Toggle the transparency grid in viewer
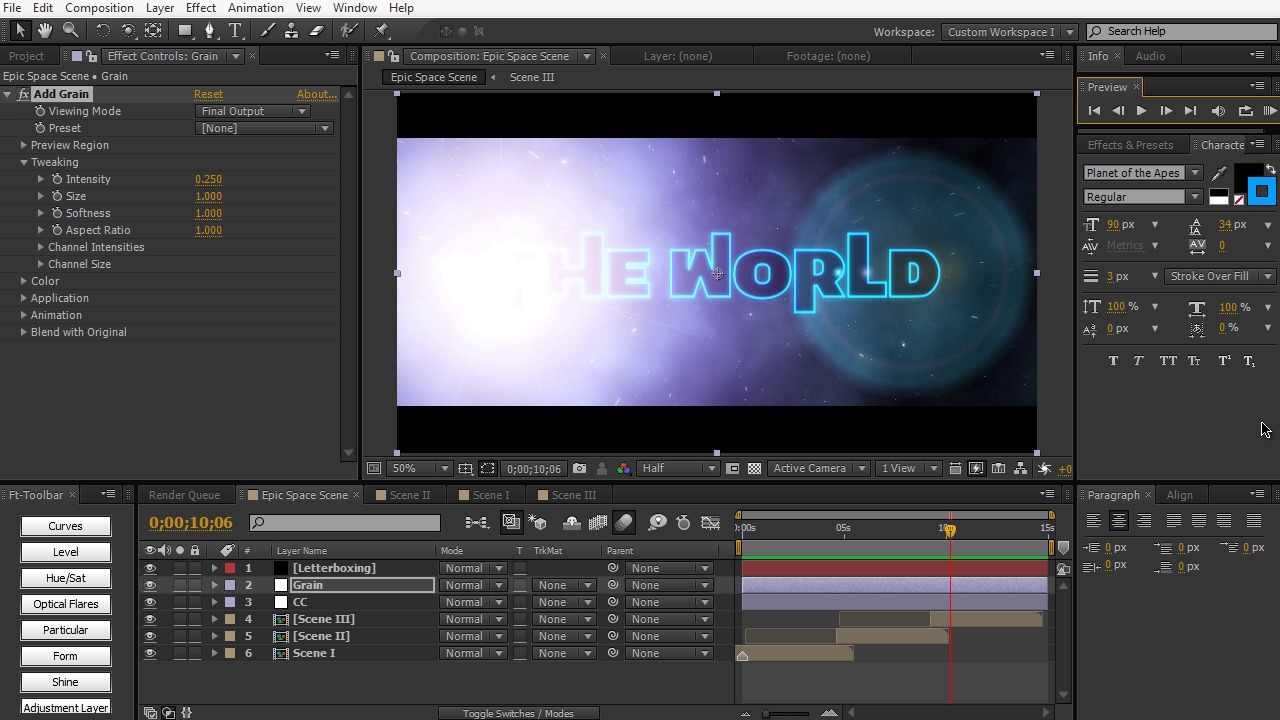 coord(755,468)
